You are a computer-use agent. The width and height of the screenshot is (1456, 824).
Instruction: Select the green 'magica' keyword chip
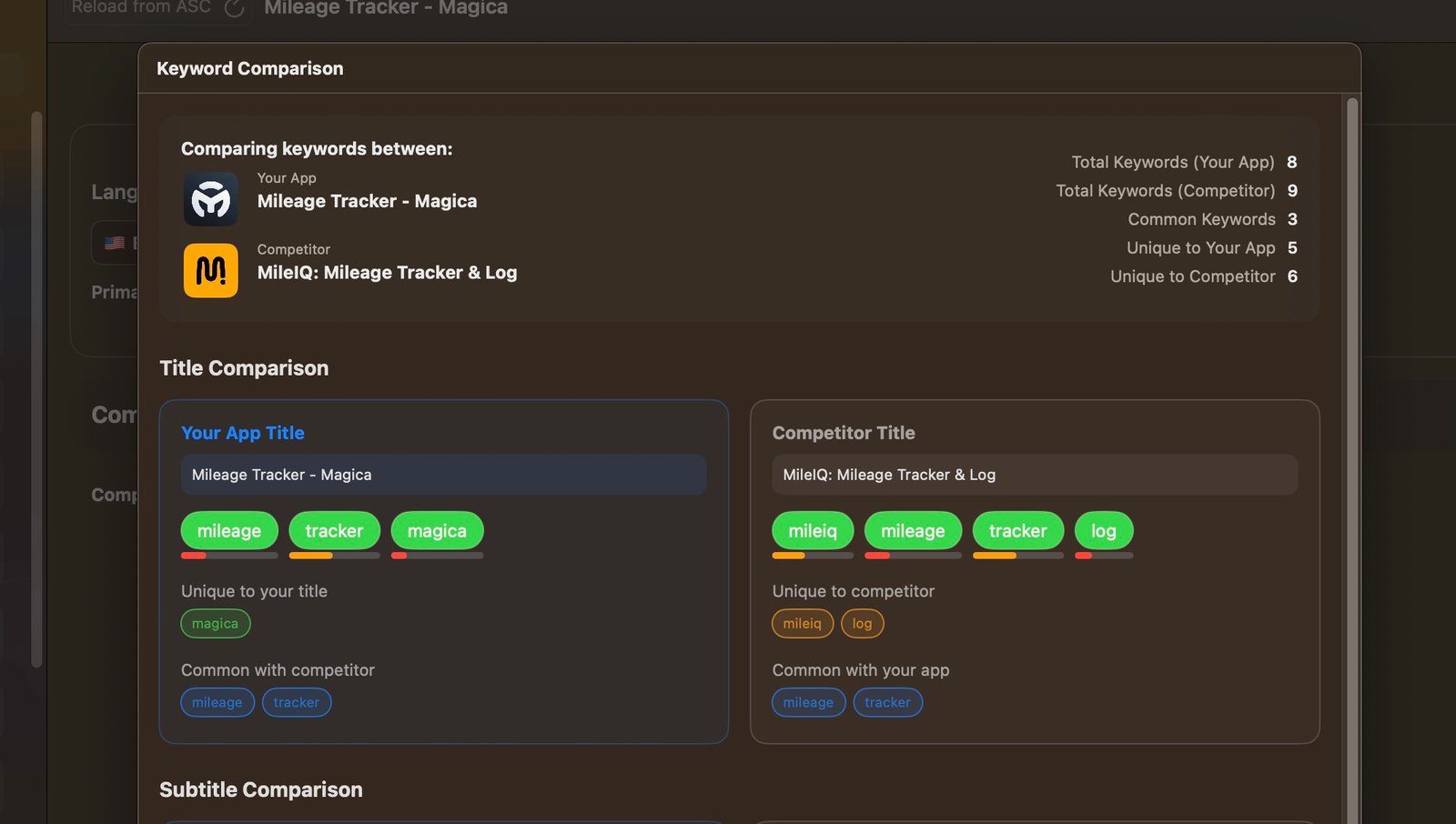point(437,531)
